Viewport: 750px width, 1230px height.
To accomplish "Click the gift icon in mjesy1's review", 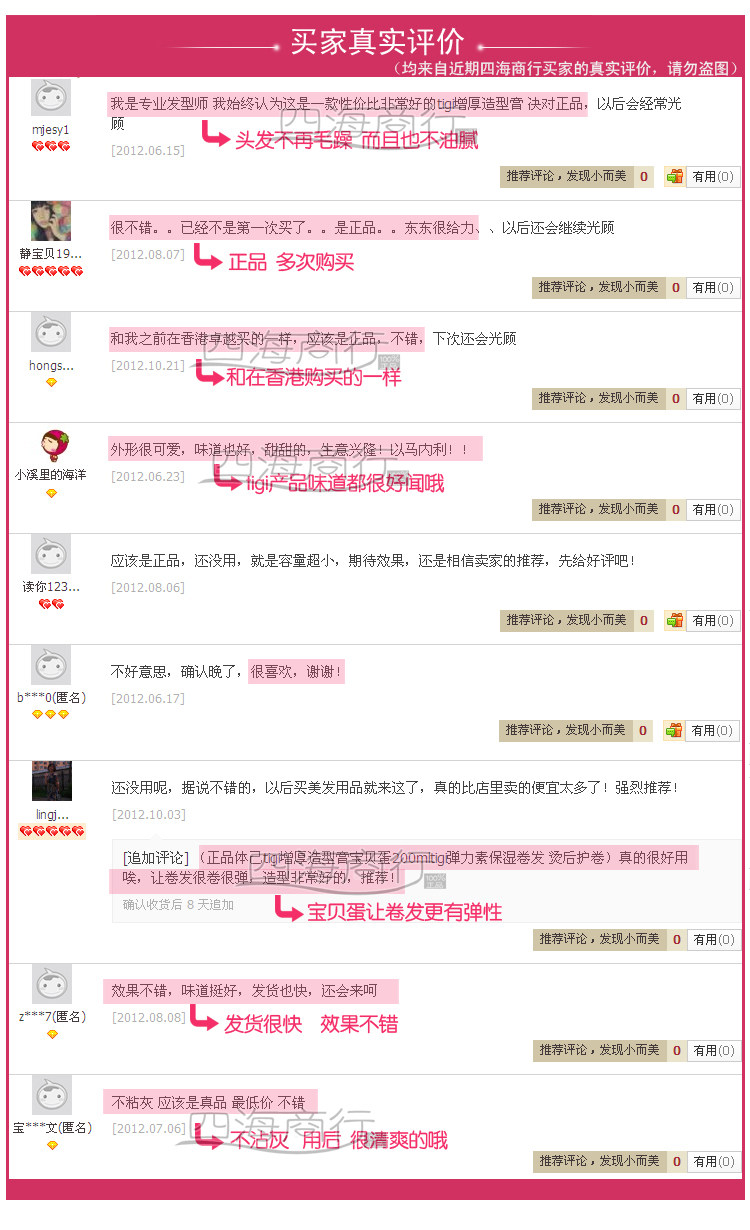I will (x=675, y=176).
